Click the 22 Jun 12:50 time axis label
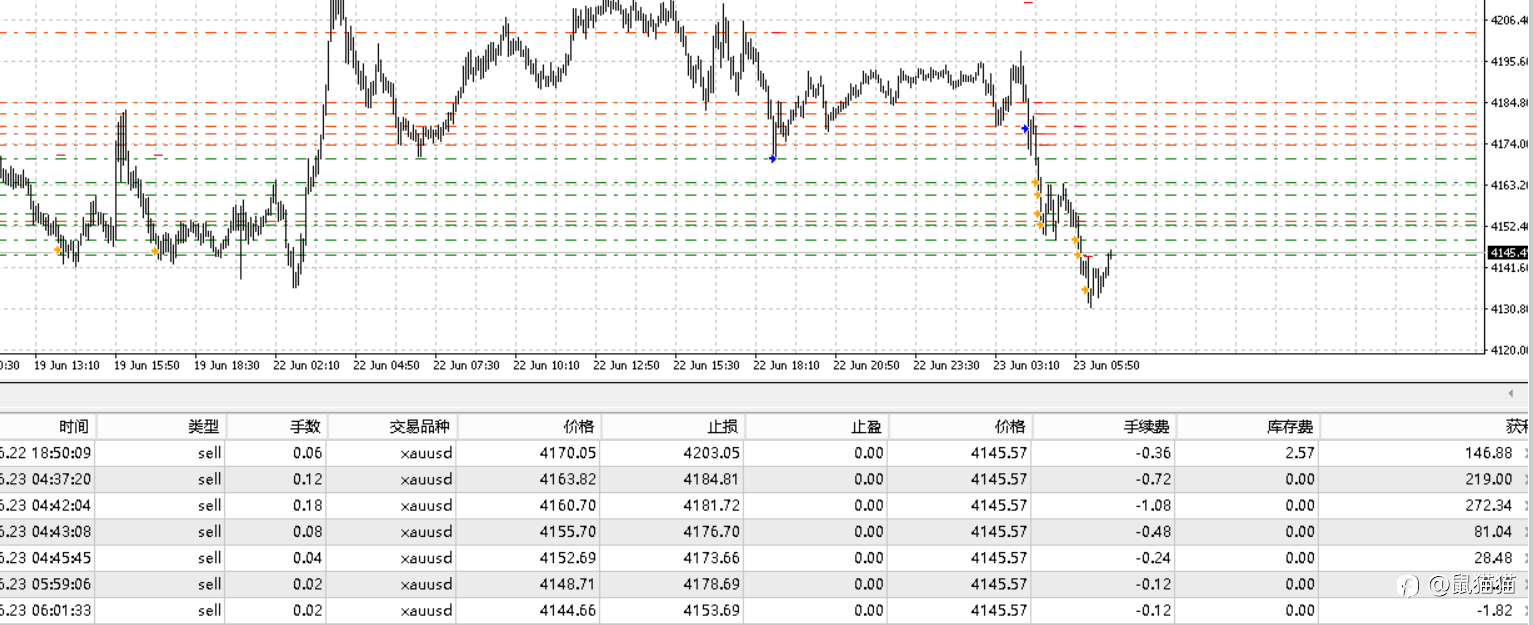The width and height of the screenshot is (1534, 625). click(x=626, y=365)
